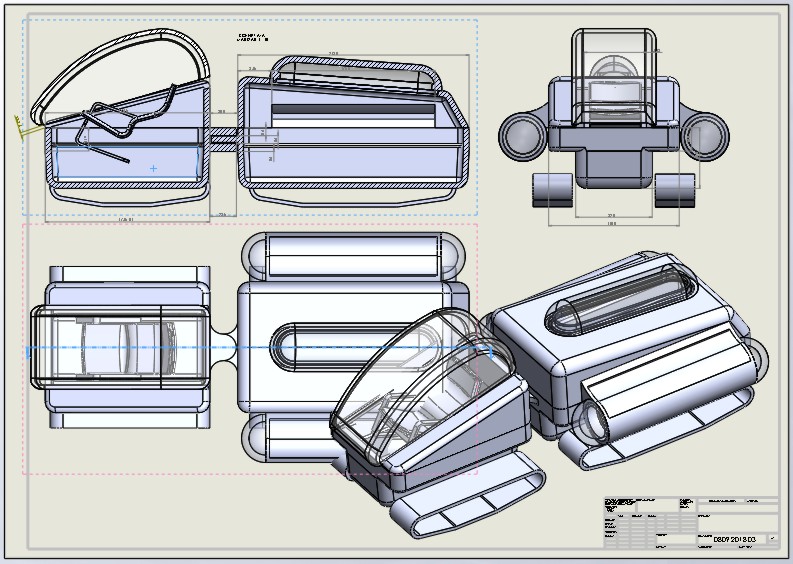Select the section view of the front cabin

121,119
